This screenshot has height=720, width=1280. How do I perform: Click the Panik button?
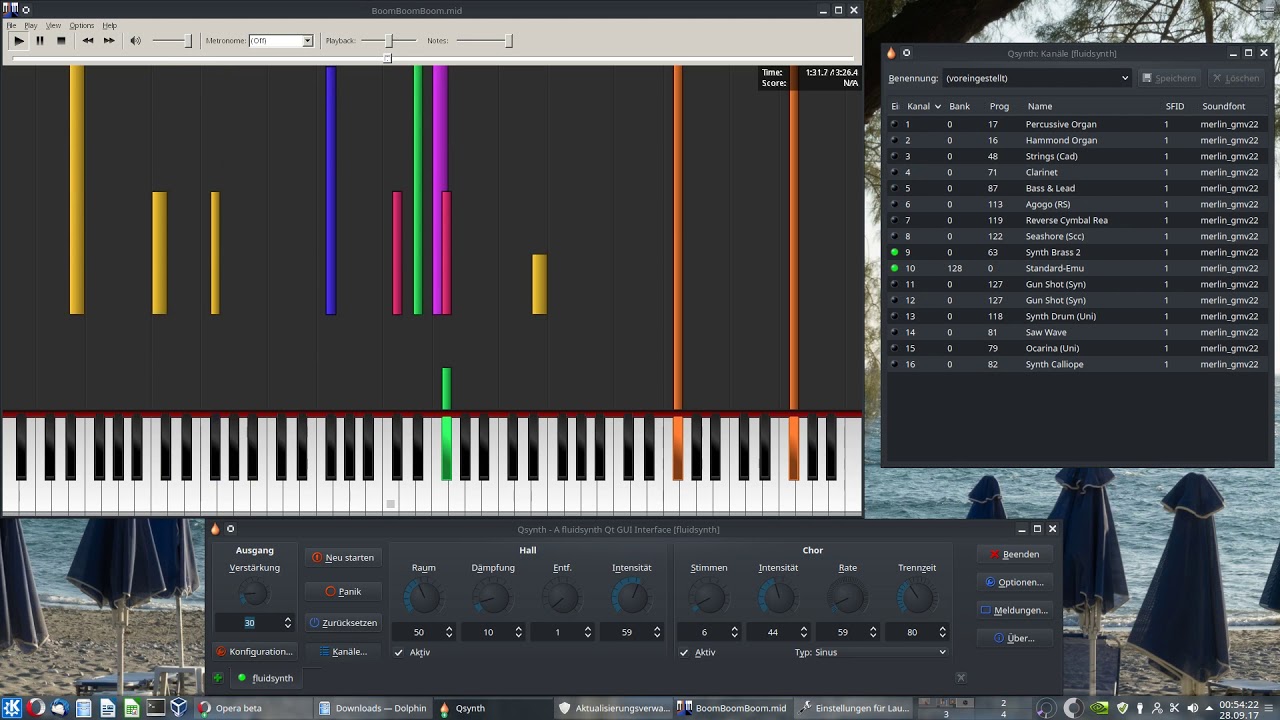coord(343,592)
